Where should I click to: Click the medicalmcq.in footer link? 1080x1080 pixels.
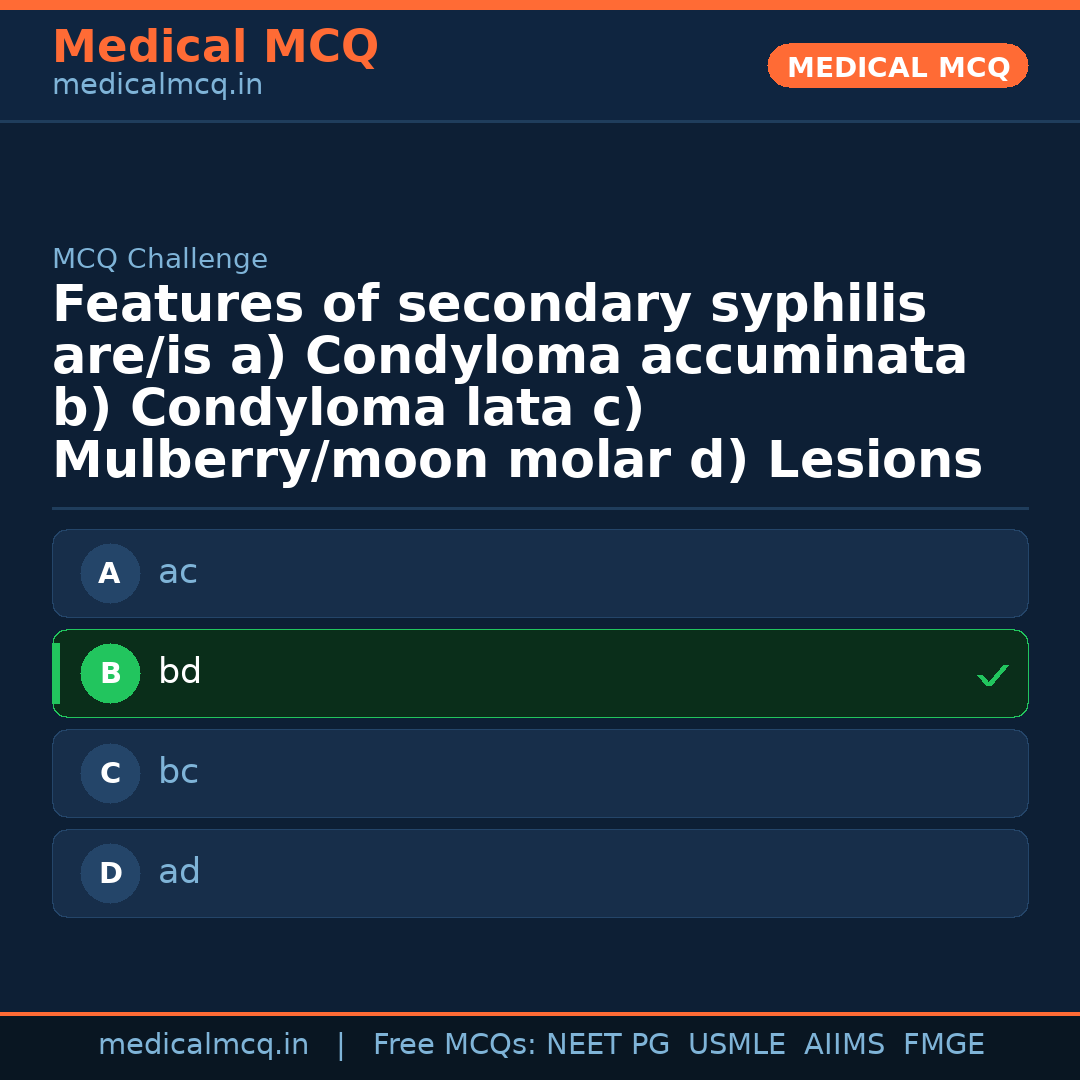(x=203, y=1044)
